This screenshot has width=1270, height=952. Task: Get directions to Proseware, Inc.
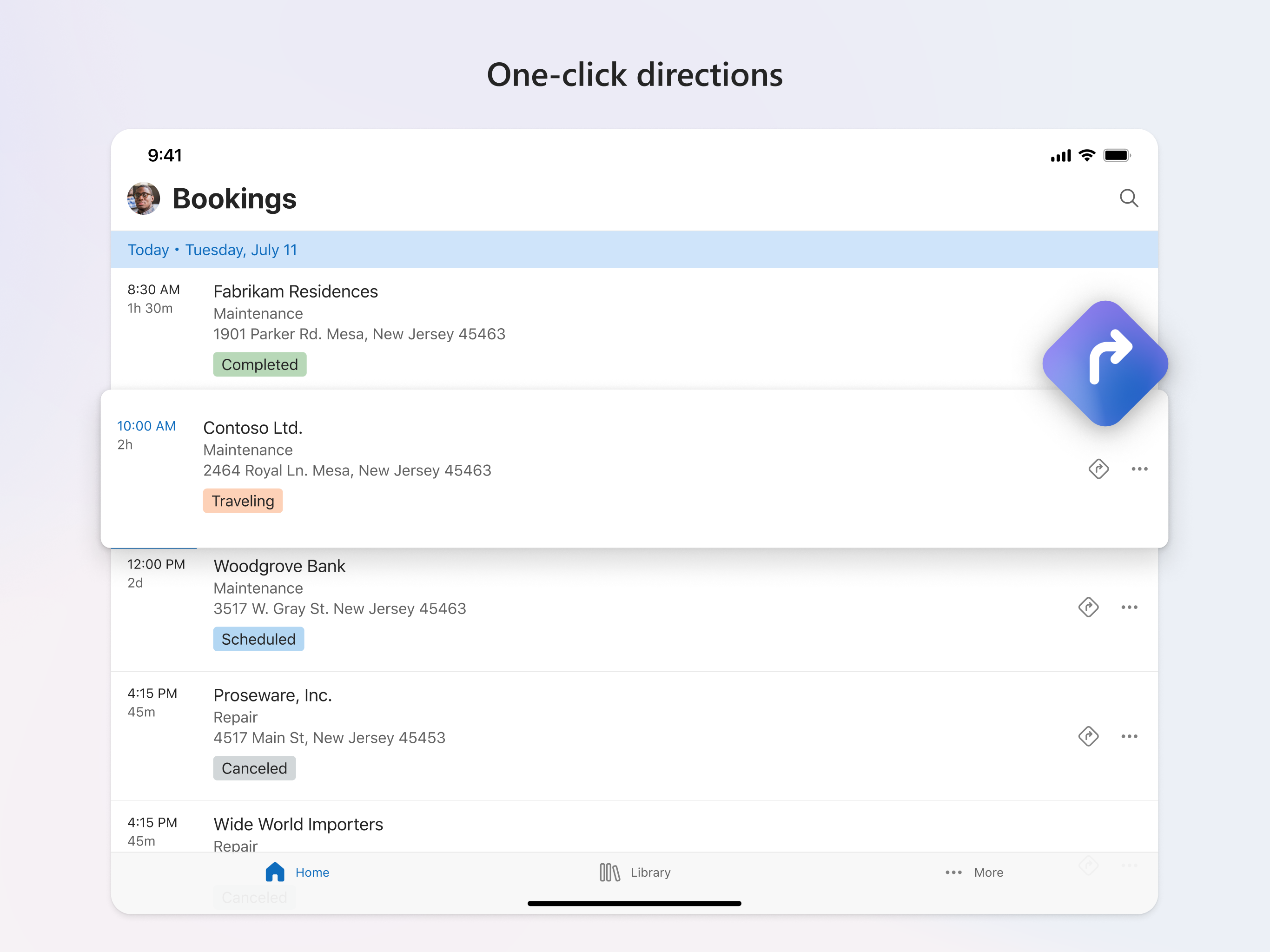point(1088,736)
